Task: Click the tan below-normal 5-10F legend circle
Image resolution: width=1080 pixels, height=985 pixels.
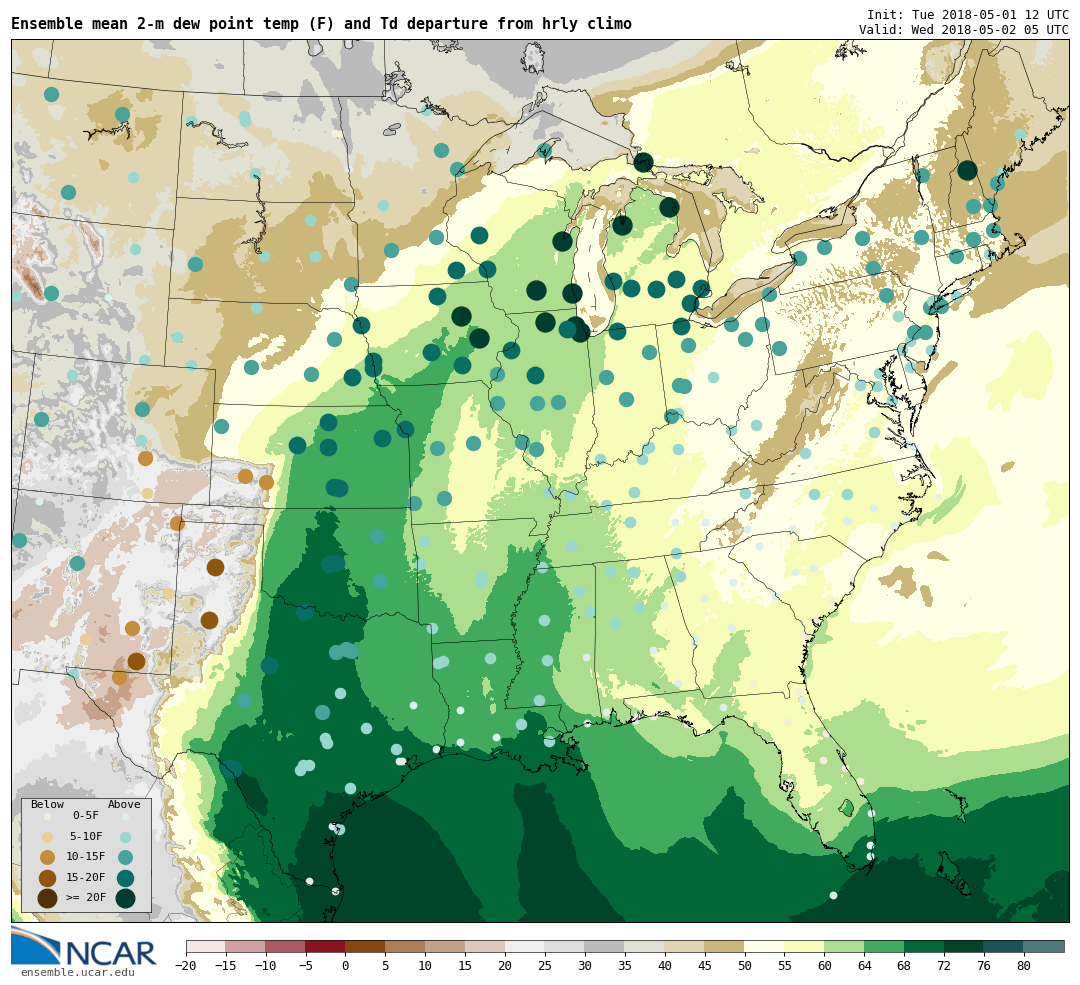Action: 48,838
